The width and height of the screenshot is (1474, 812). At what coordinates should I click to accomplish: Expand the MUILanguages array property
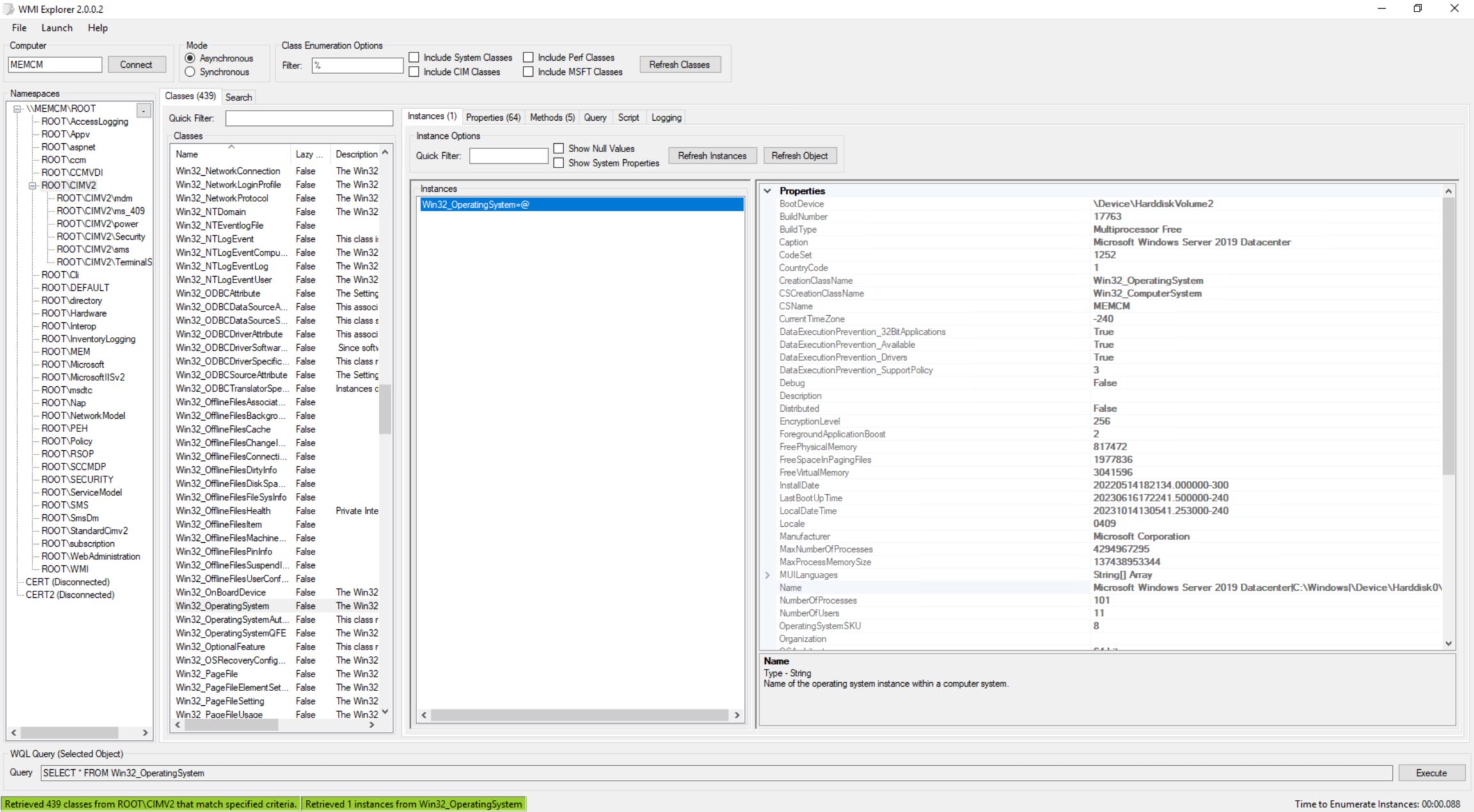pos(767,575)
